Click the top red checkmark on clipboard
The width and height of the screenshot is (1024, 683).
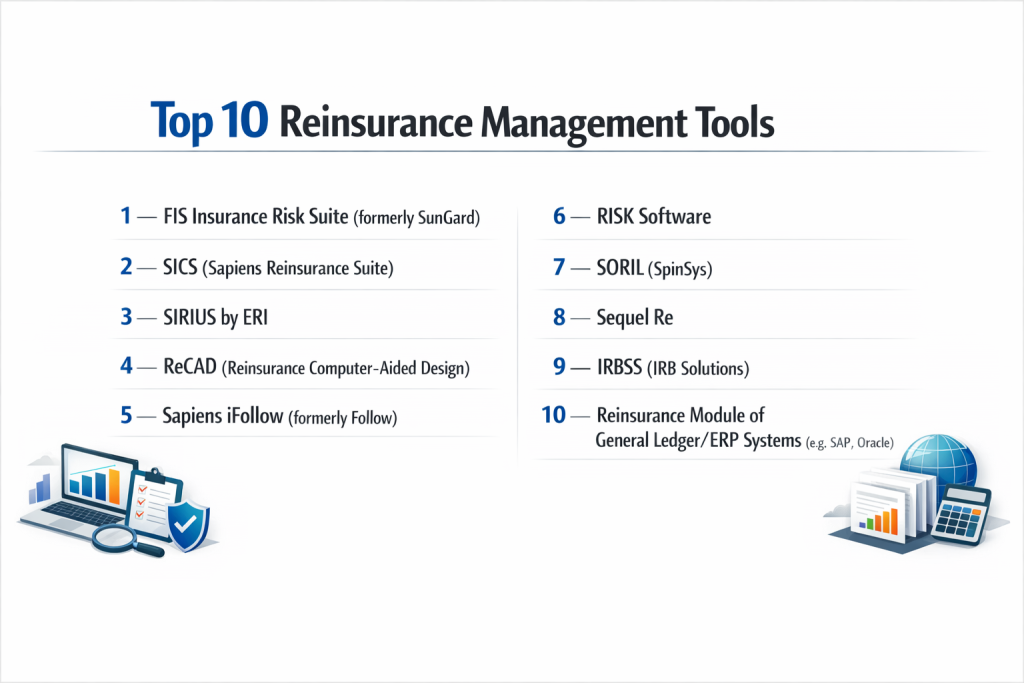point(142,487)
